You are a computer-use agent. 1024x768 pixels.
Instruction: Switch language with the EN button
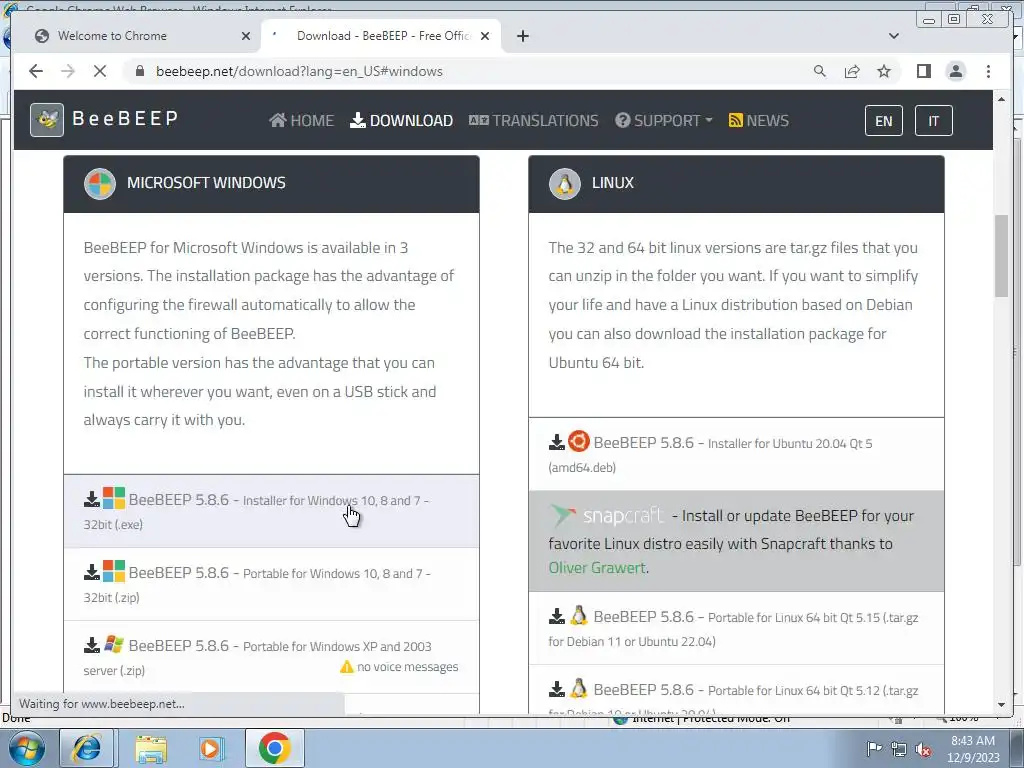pyautogui.click(x=884, y=121)
